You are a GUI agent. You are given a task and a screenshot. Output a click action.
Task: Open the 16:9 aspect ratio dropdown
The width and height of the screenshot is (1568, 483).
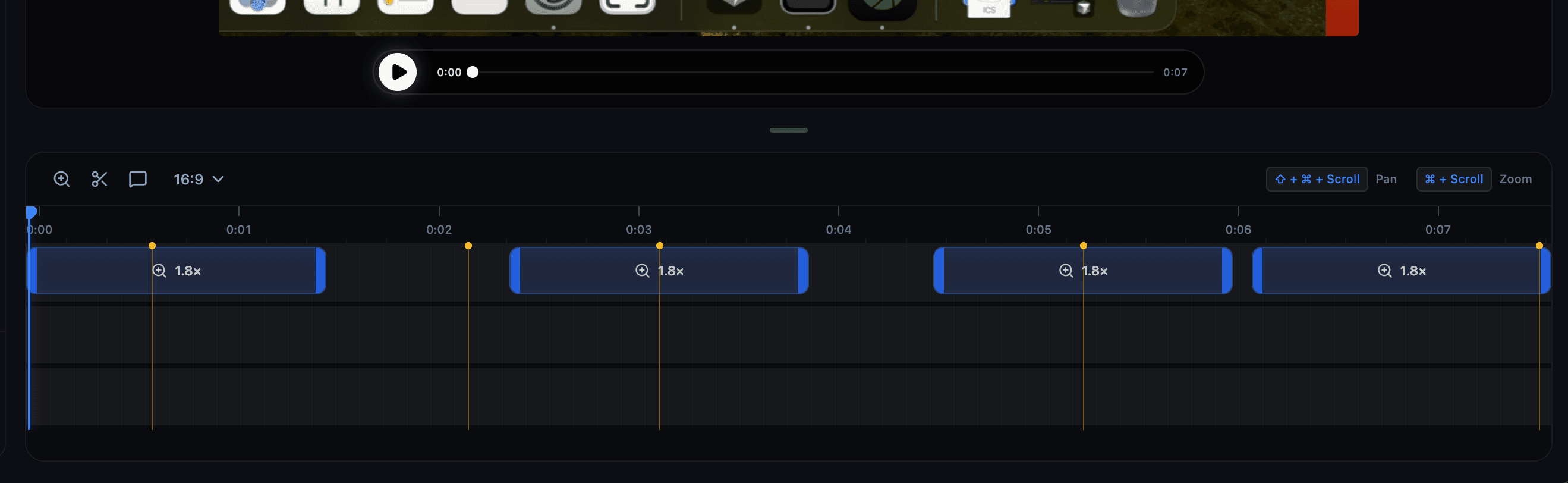199,179
